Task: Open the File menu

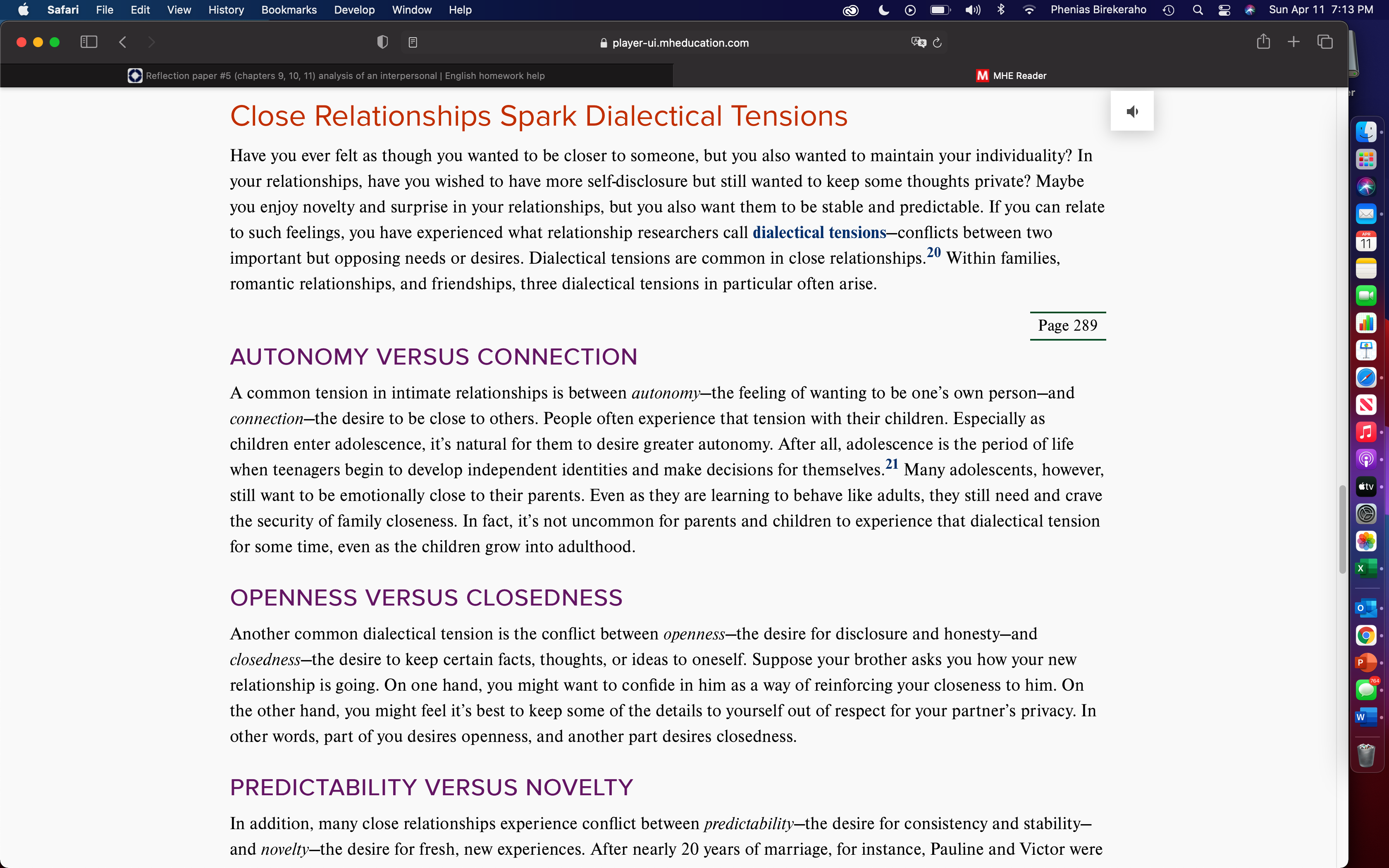Action: tap(105, 10)
